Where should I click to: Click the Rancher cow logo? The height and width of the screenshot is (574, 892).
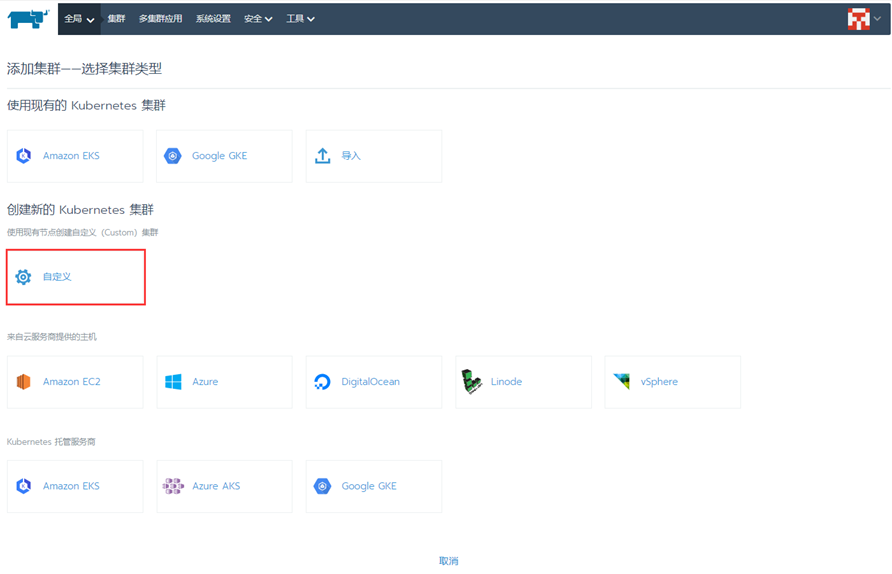(27, 19)
